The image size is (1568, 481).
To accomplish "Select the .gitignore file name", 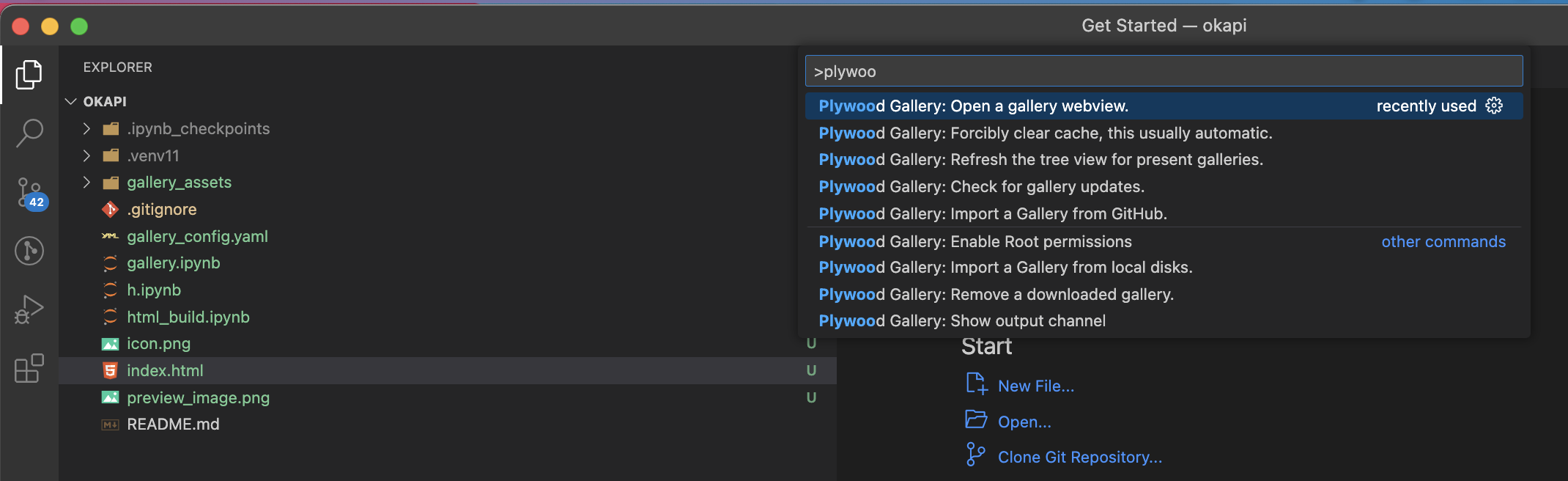I will click(x=162, y=210).
